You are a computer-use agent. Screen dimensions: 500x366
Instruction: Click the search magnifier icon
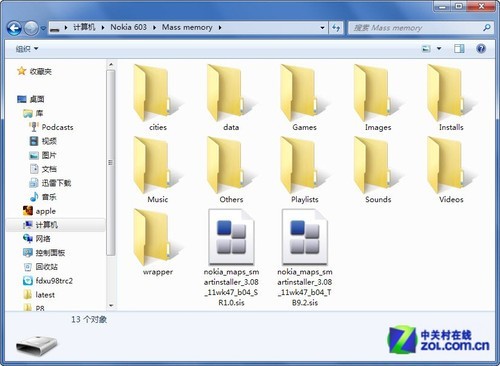[x=487, y=28]
